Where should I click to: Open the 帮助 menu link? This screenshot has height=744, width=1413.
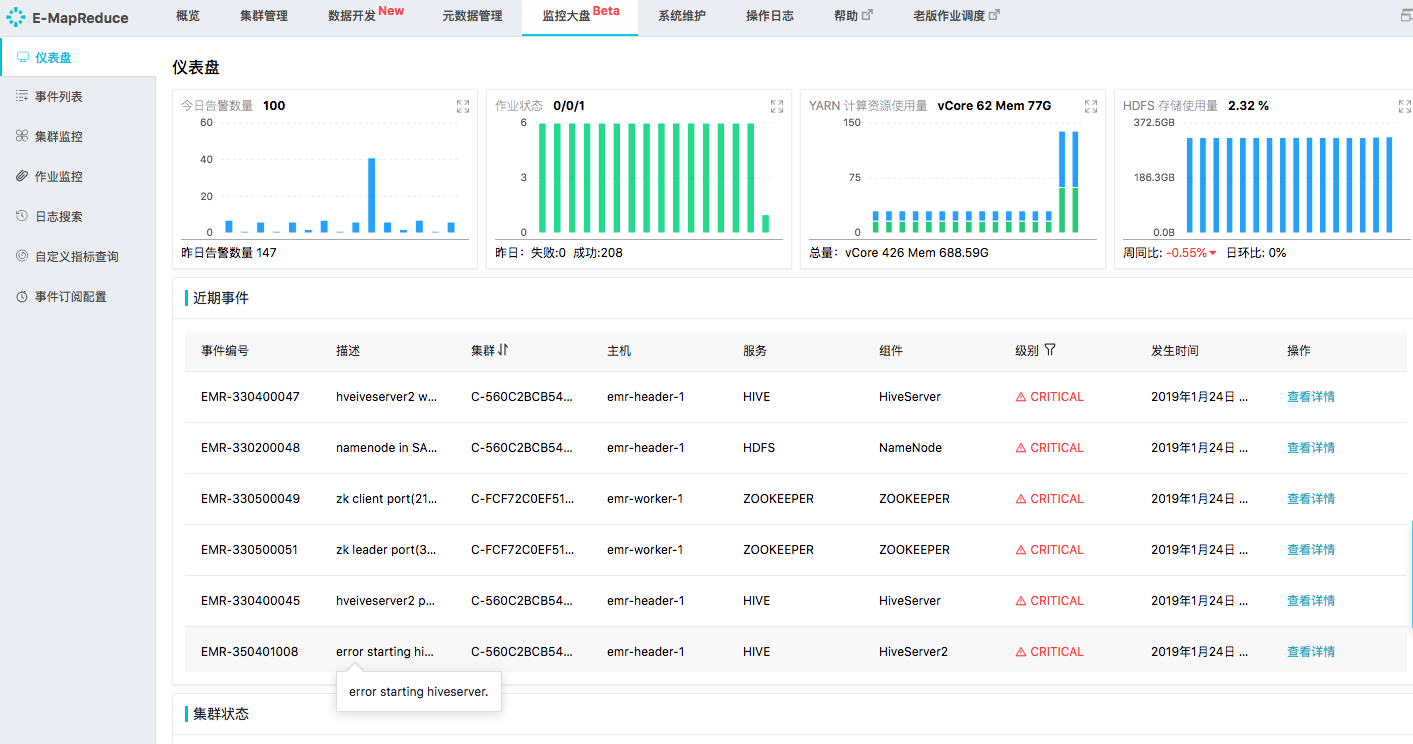coord(846,16)
